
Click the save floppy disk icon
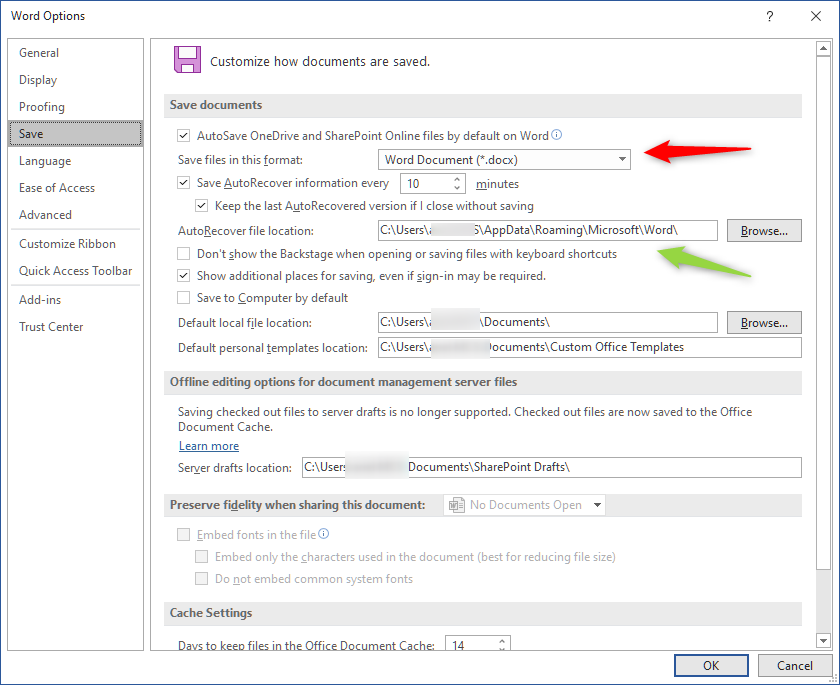point(187,59)
